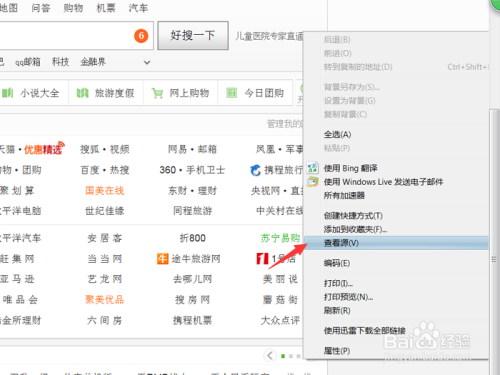The image size is (500, 375).
Task: Open the 聚美优品 link
Action: pyautogui.click(x=105, y=300)
